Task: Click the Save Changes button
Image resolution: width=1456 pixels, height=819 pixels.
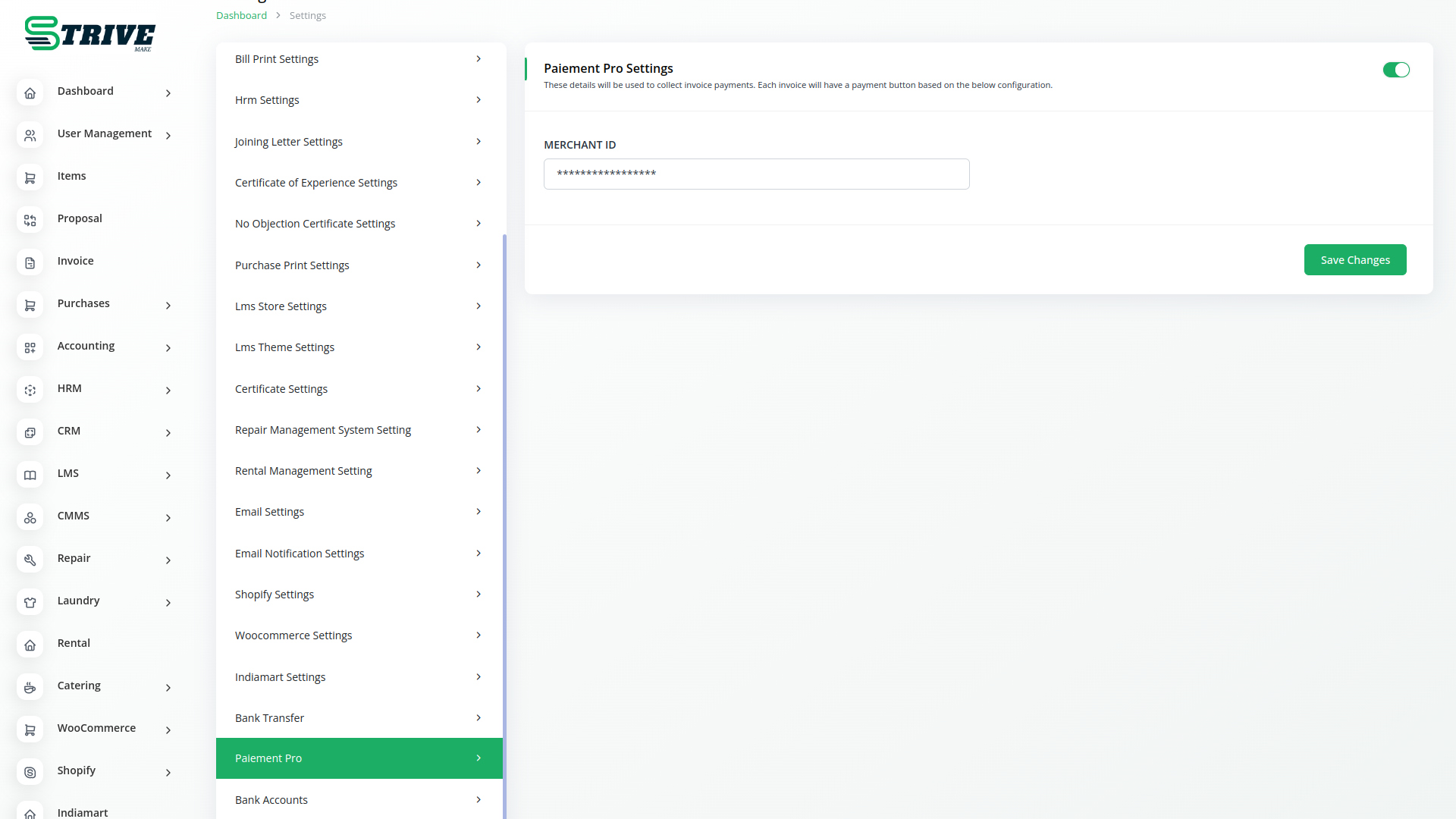Action: (x=1354, y=260)
